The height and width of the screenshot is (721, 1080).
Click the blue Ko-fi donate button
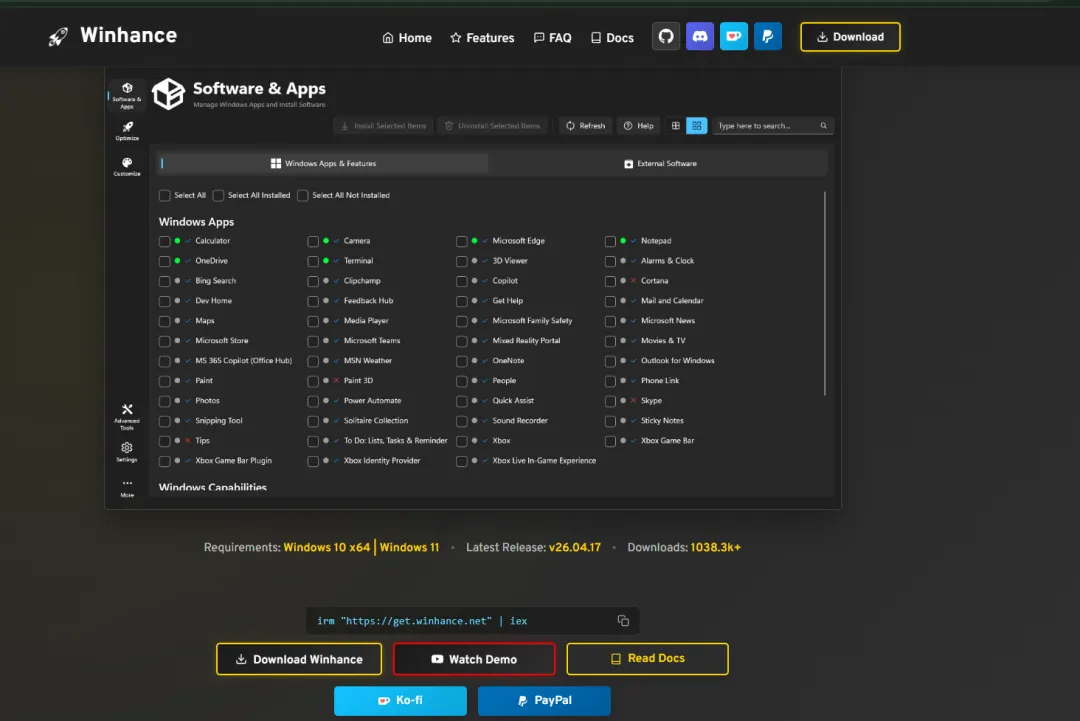tap(400, 700)
